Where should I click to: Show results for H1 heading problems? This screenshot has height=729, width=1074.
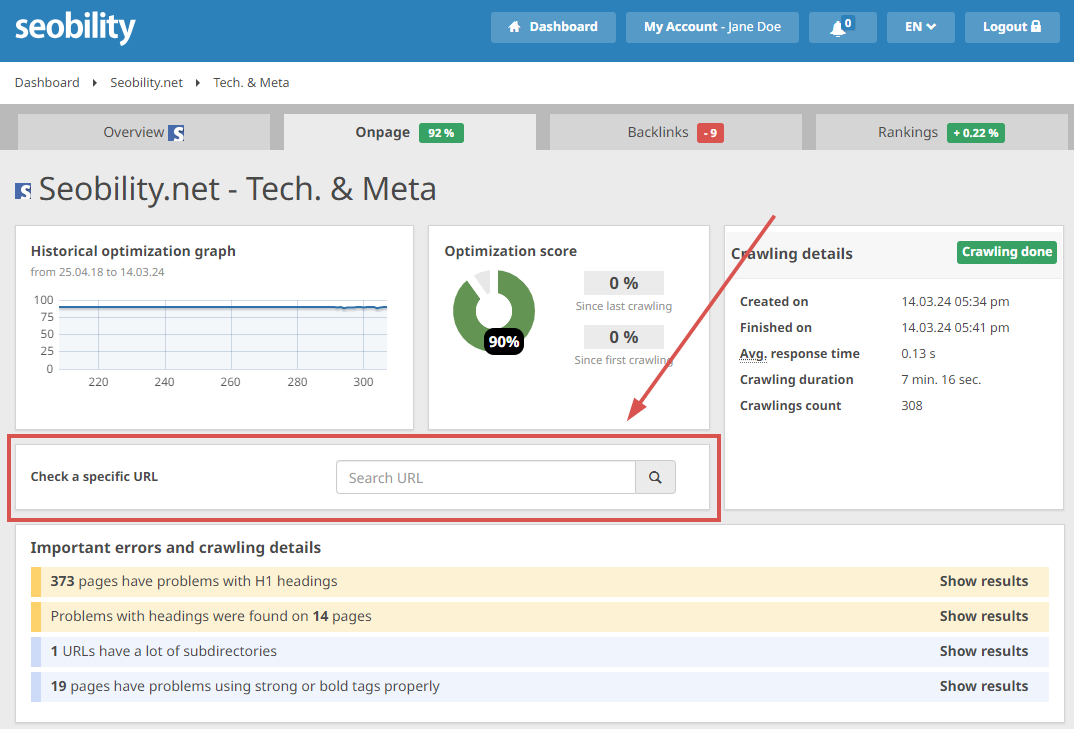[x=983, y=581]
